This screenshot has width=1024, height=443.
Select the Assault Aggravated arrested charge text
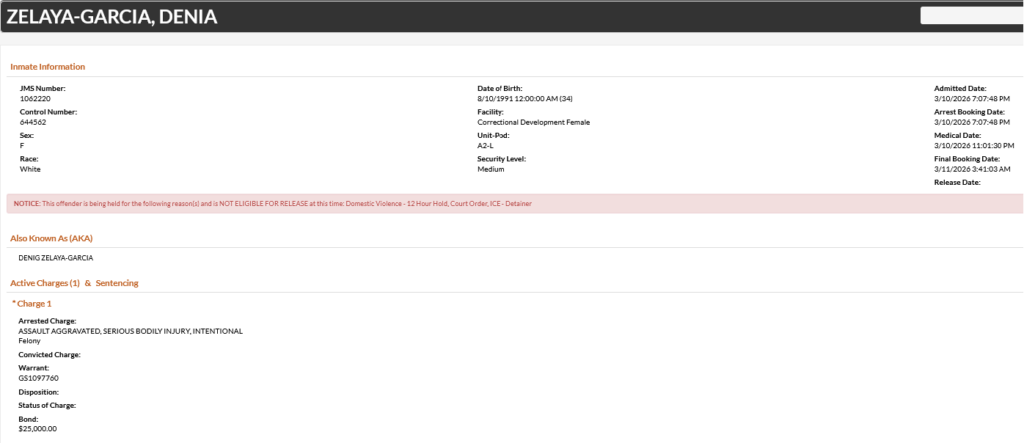[130, 331]
